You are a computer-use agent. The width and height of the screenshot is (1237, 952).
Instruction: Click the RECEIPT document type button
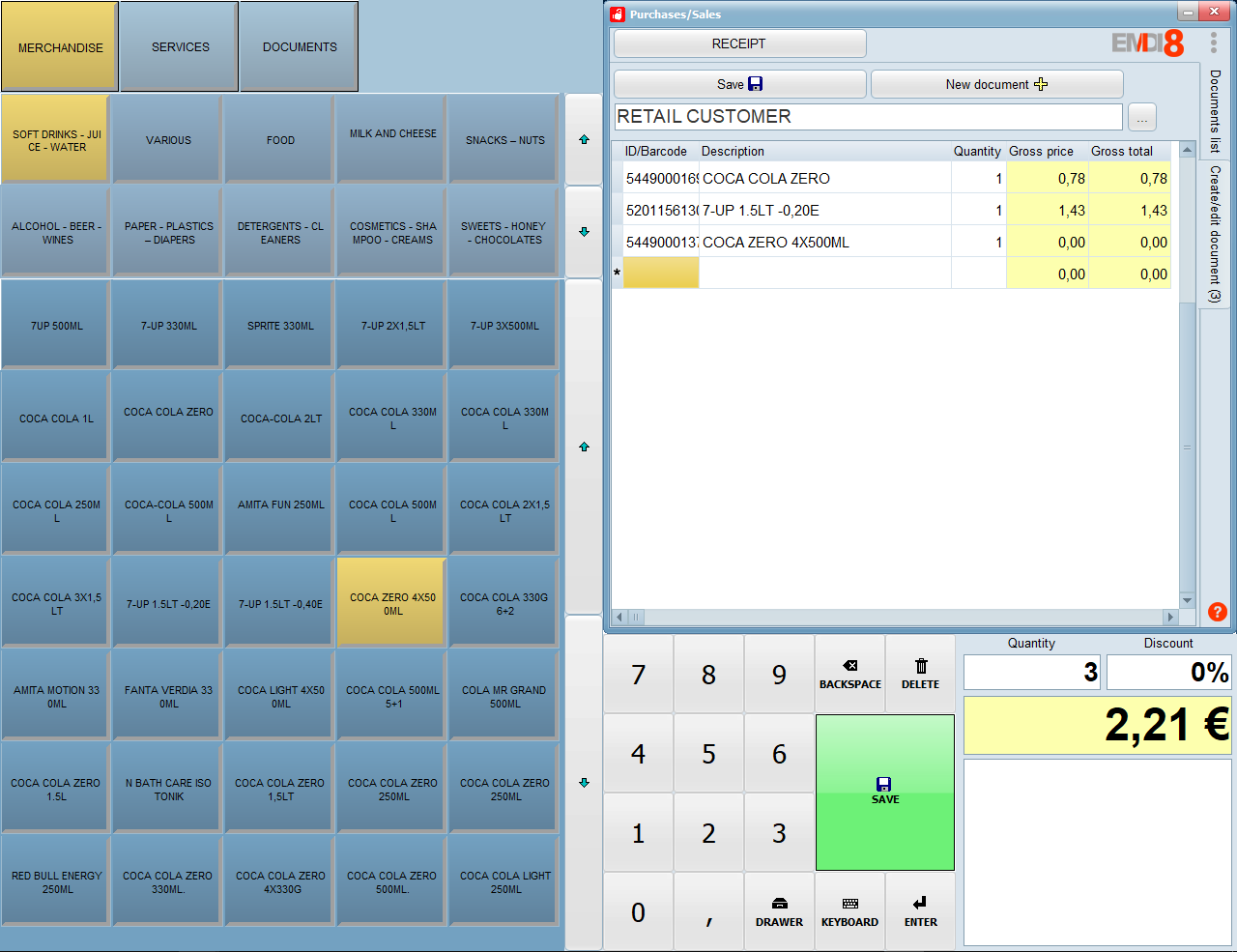point(739,43)
